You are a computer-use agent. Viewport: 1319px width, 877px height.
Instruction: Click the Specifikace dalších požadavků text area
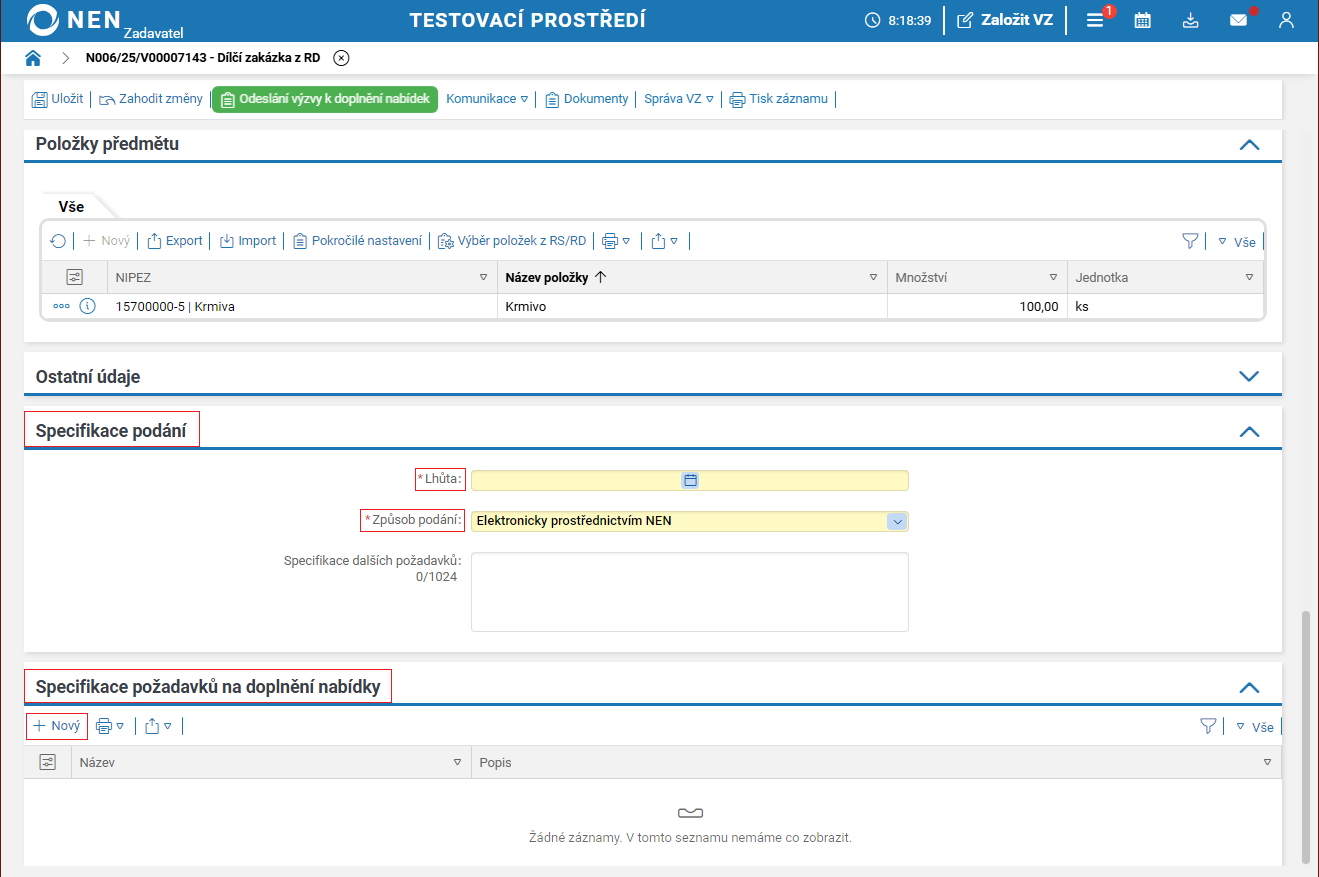pos(690,592)
